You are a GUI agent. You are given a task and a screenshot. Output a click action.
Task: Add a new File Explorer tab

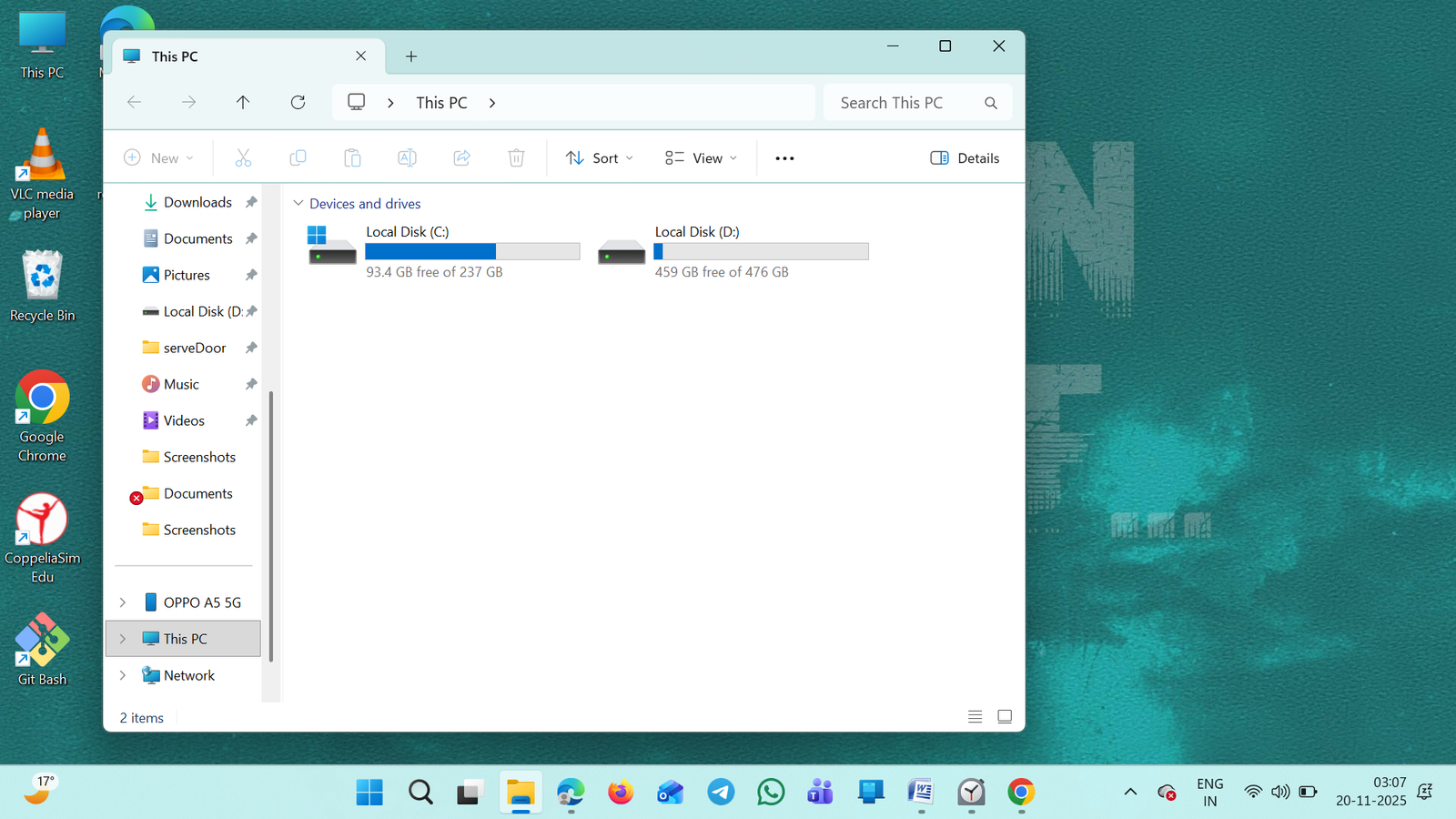[411, 56]
